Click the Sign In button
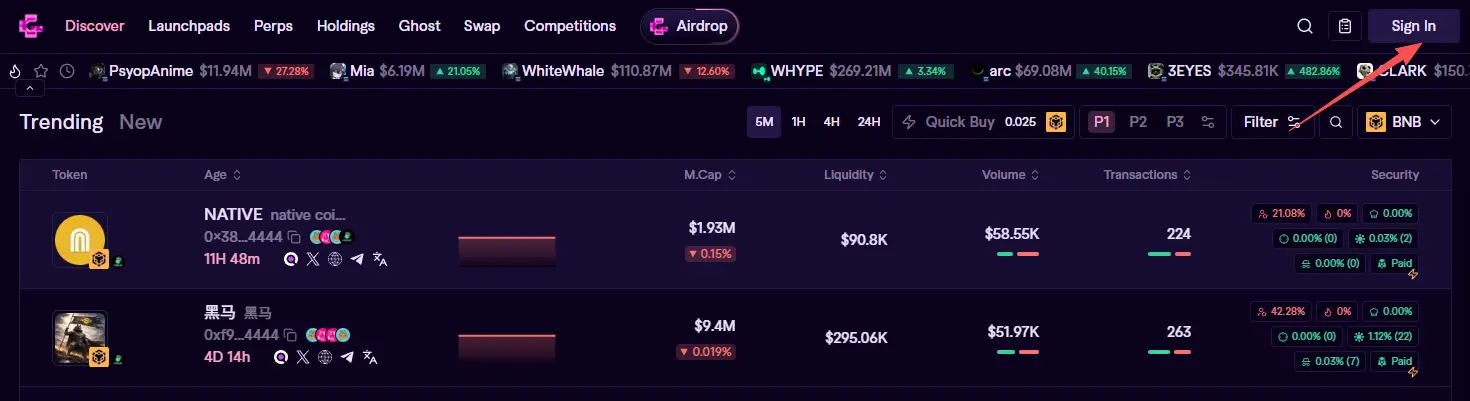Screen dimensions: 1470x401 1413,26
